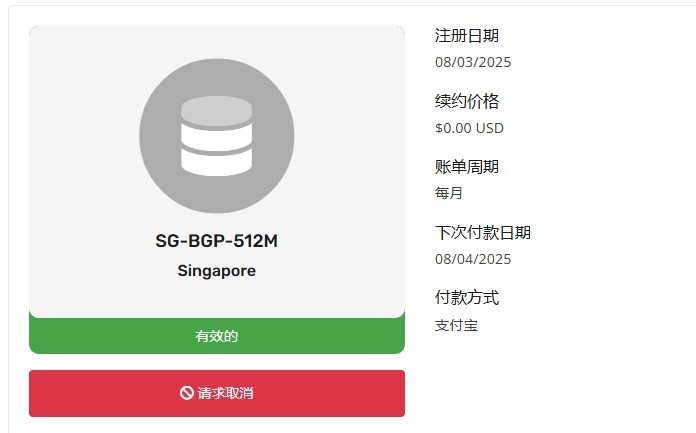Screen dimensions: 696x433
Task: Click the green 有效的 status bar
Action: (x=217, y=336)
